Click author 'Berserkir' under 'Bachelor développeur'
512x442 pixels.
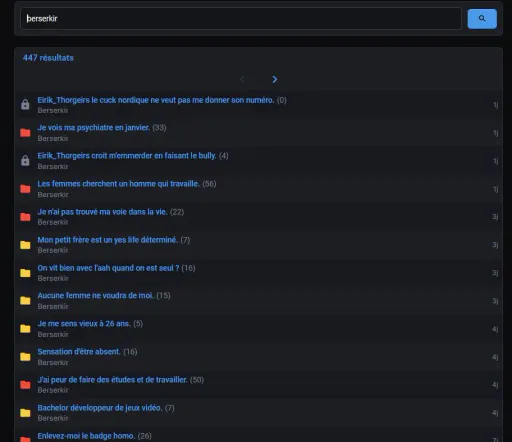[53, 418]
